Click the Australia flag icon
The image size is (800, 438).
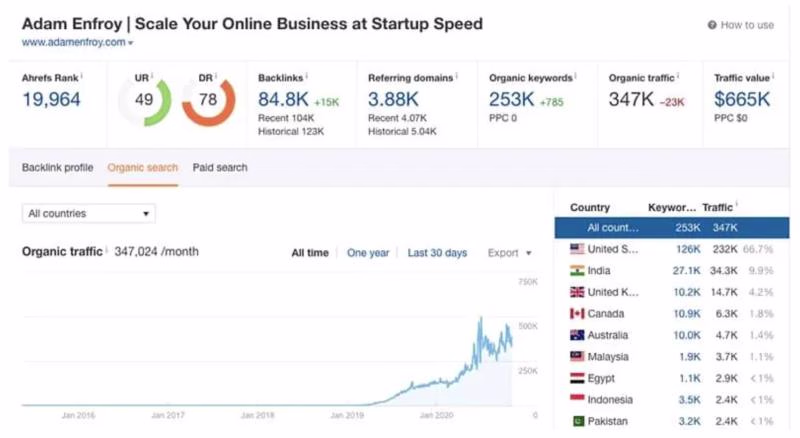[x=577, y=335]
